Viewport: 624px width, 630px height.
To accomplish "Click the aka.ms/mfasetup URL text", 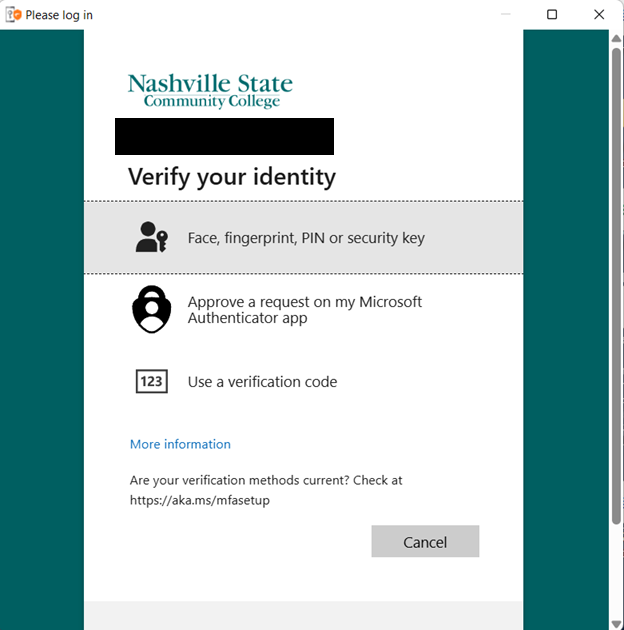I will pos(200,500).
